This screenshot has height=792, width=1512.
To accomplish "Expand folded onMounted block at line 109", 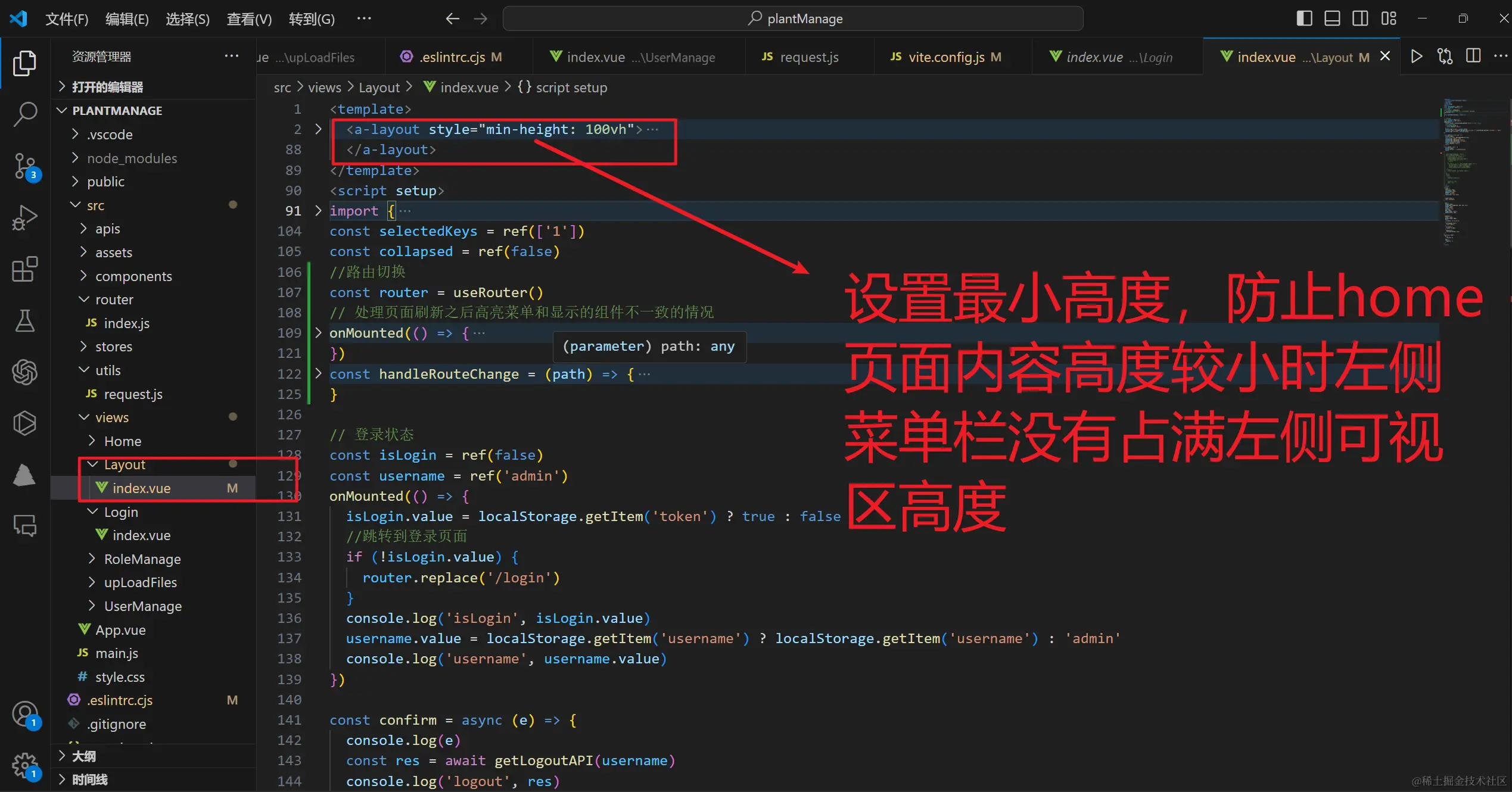I will click(x=318, y=333).
